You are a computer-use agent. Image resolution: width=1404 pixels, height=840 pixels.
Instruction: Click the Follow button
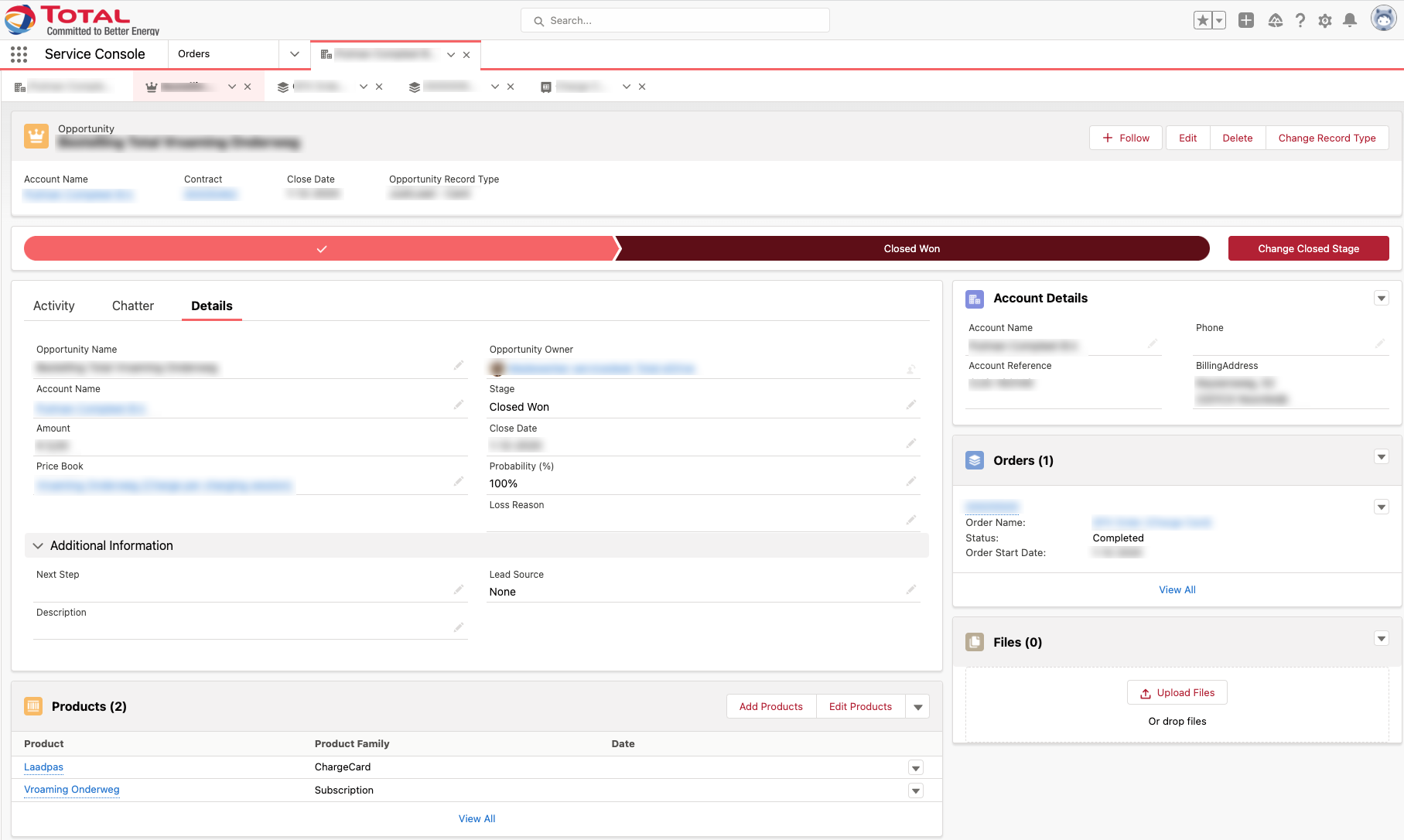(1126, 138)
